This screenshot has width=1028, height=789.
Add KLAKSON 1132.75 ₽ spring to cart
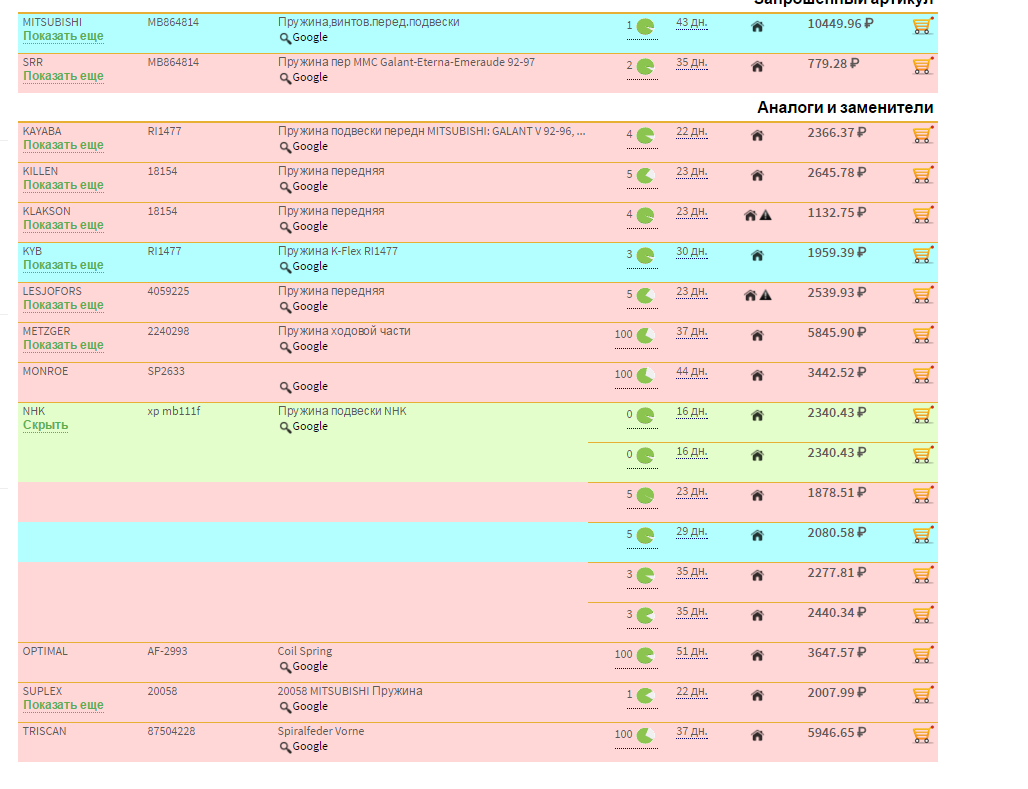pyautogui.click(x=922, y=215)
